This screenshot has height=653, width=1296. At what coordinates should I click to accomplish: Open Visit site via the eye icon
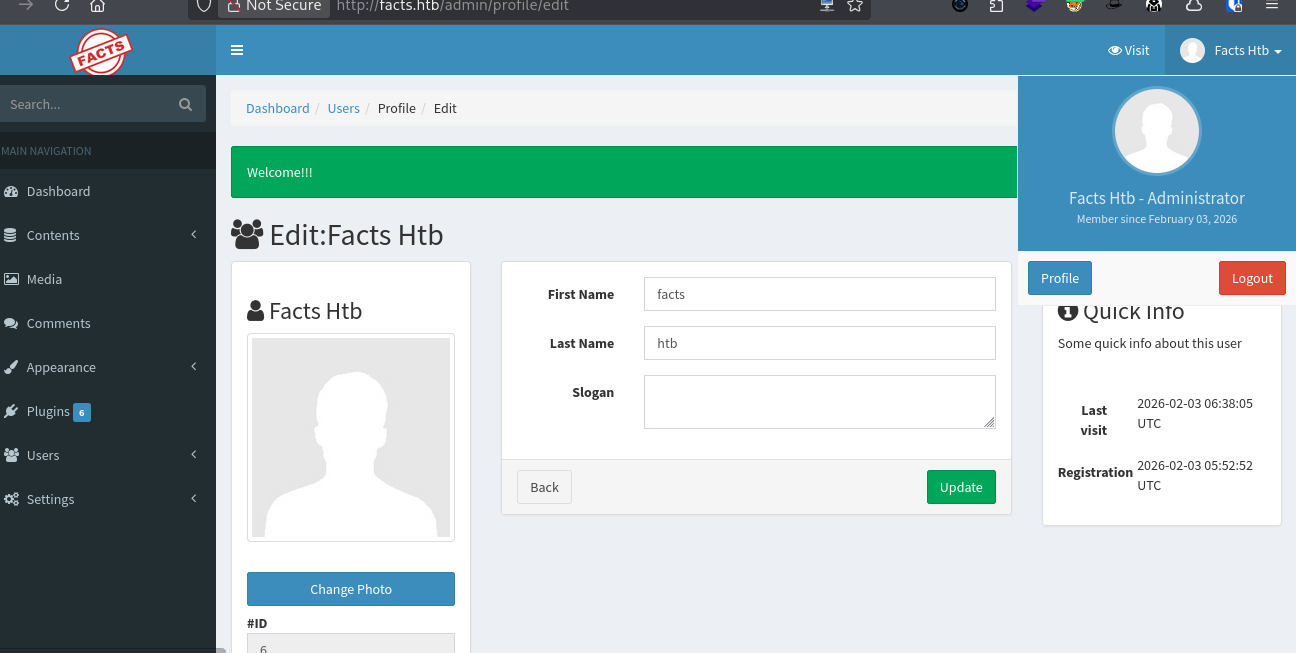[x=1128, y=50]
